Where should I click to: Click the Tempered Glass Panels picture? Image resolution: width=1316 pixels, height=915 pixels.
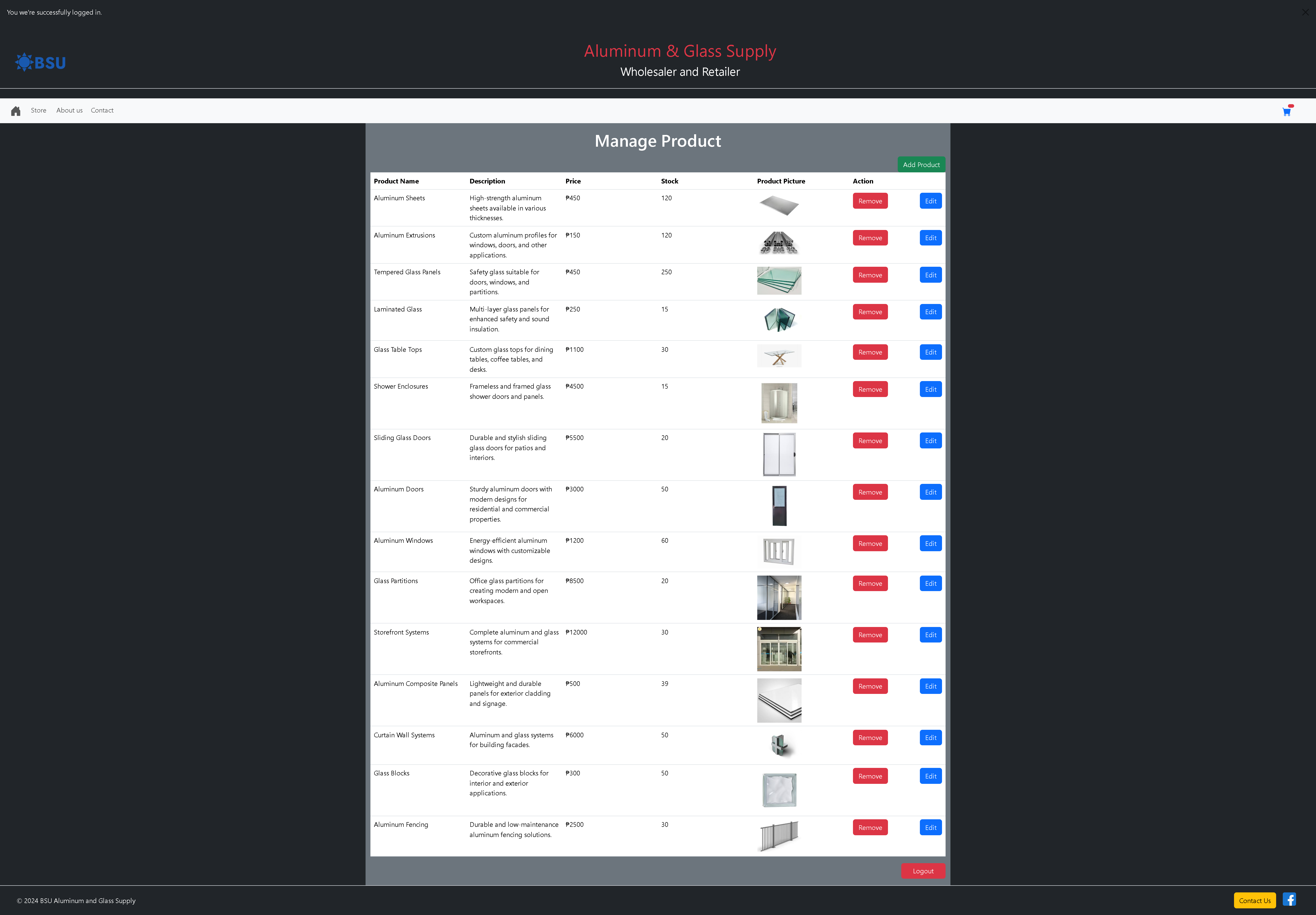pyautogui.click(x=779, y=281)
